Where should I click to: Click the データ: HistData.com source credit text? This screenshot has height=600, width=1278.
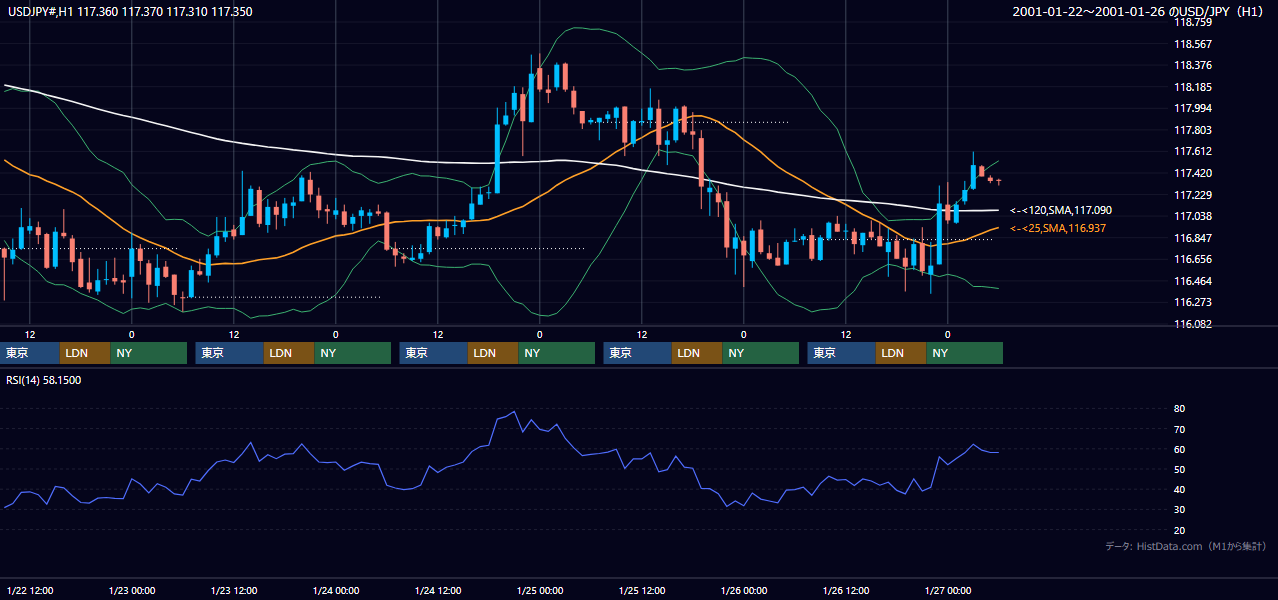tap(1186, 546)
